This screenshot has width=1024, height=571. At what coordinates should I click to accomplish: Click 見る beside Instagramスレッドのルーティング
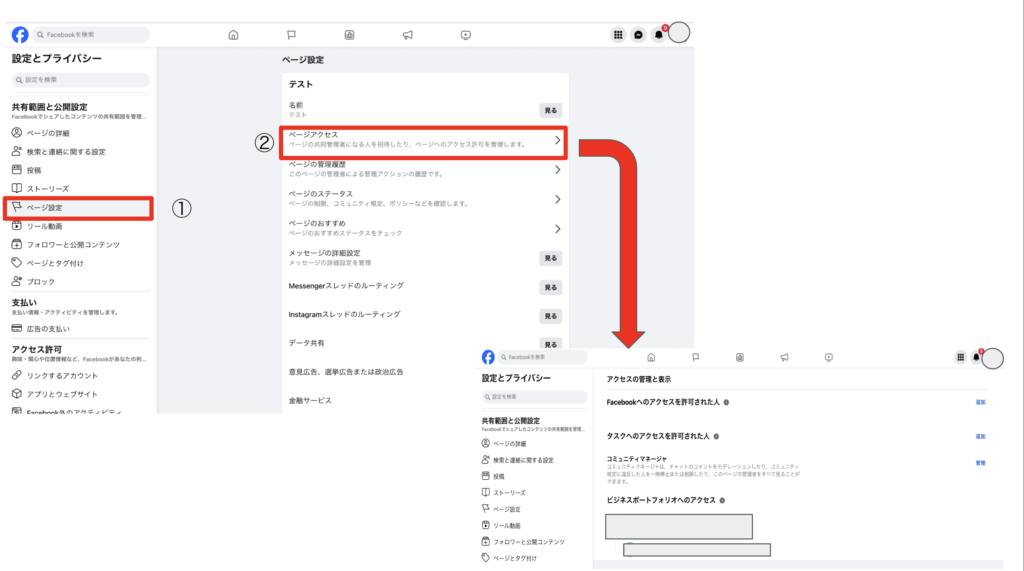click(550, 316)
